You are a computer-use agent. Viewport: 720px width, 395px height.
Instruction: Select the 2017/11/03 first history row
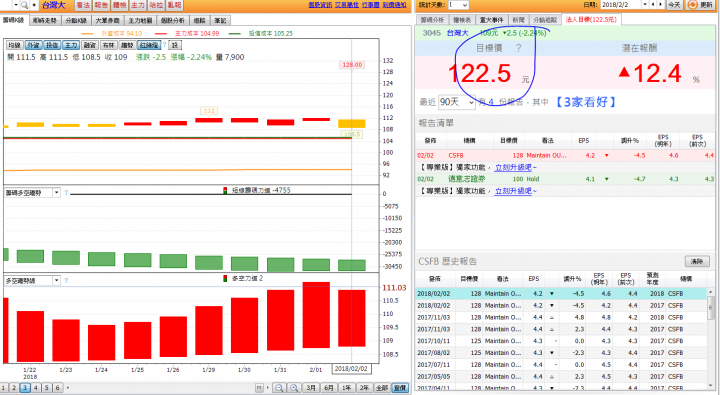coord(561,317)
